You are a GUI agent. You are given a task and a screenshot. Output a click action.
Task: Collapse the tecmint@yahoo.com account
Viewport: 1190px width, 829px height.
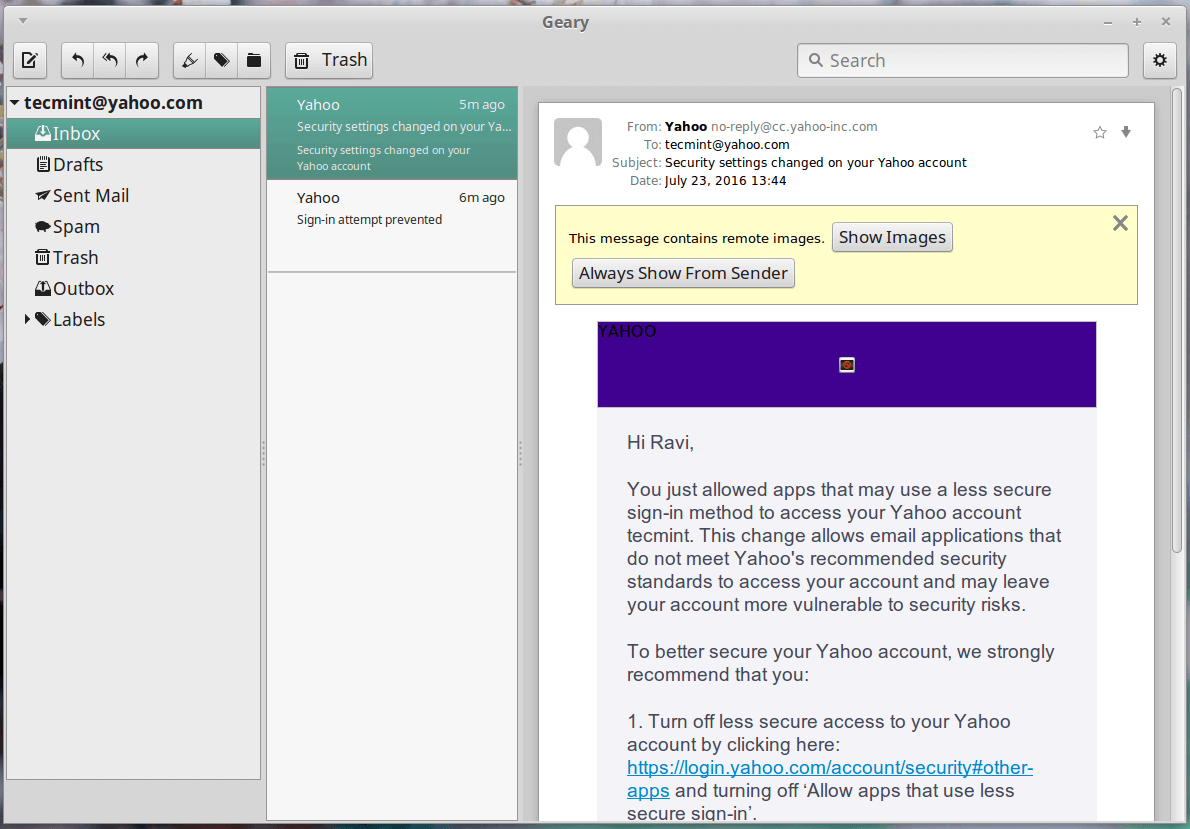point(14,102)
